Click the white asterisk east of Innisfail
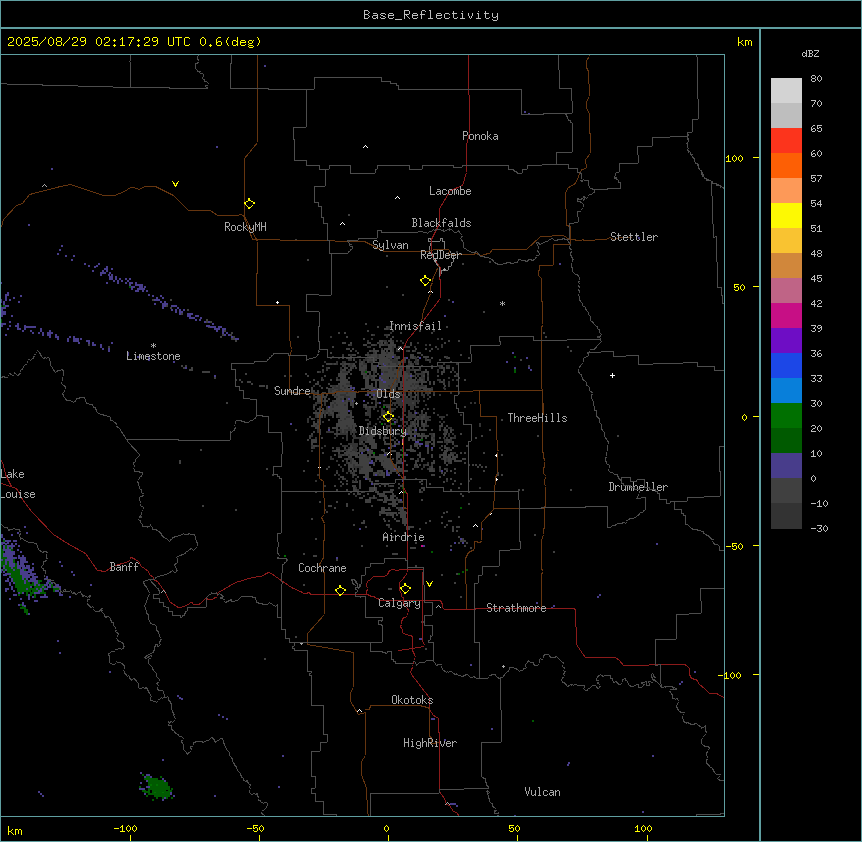Viewport: 862px width, 842px height. pos(502,303)
